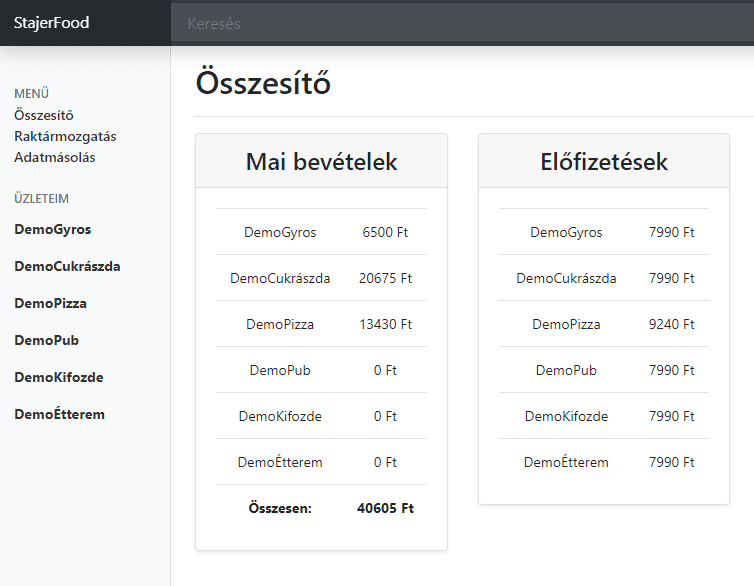Screen dimensions: 754x586
Task: Open Adatmásolás menu item
Action: click(55, 157)
